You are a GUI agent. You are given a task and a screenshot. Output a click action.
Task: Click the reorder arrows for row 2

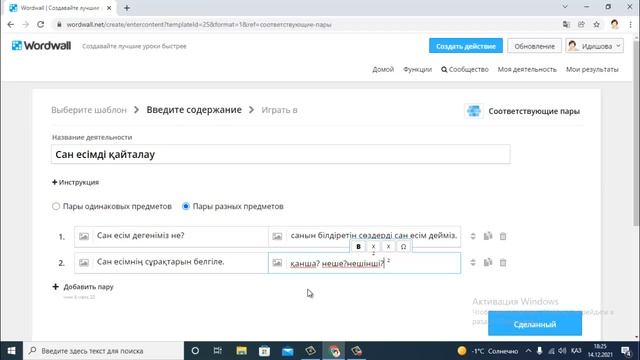point(473,262)
